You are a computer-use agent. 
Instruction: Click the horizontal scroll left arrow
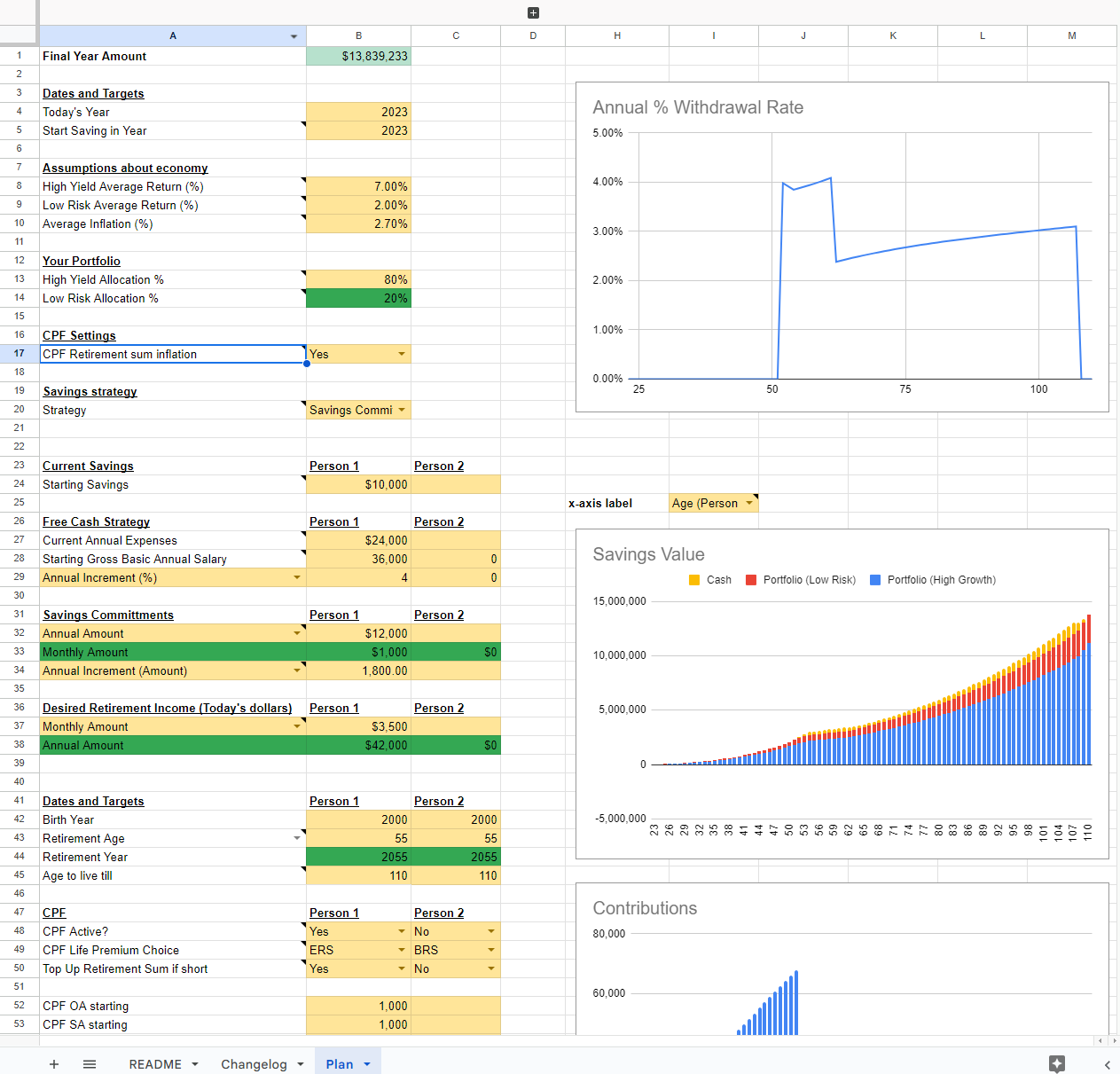[1100, 1040]
